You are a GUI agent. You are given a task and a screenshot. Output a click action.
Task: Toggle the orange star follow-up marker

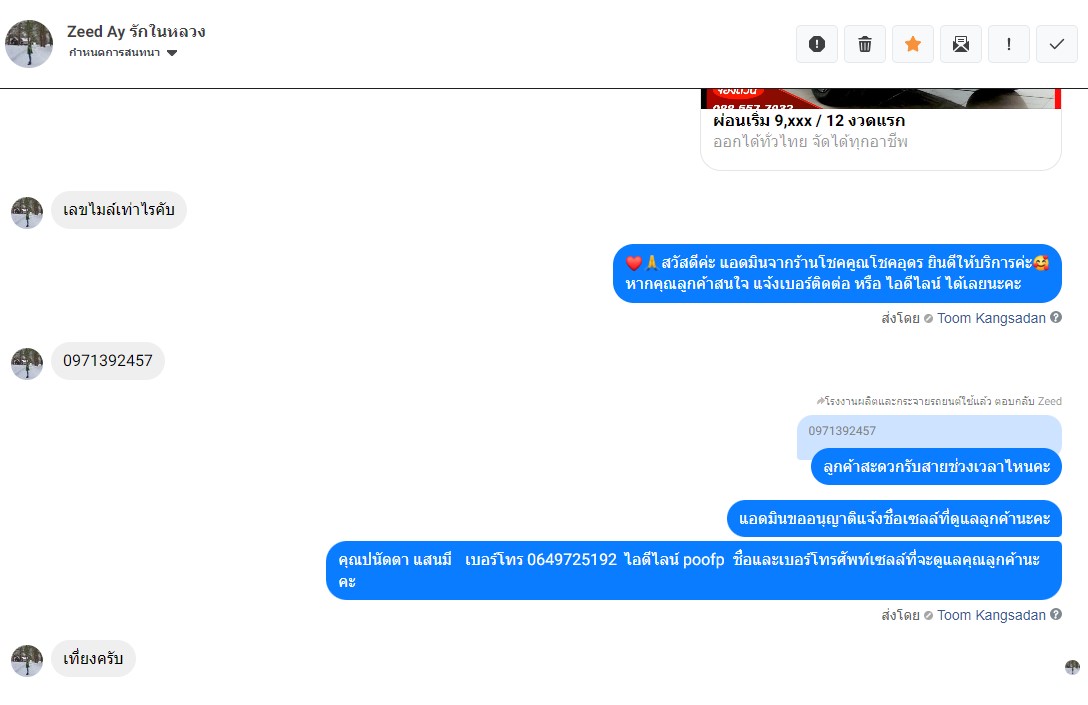pos(912,44)
